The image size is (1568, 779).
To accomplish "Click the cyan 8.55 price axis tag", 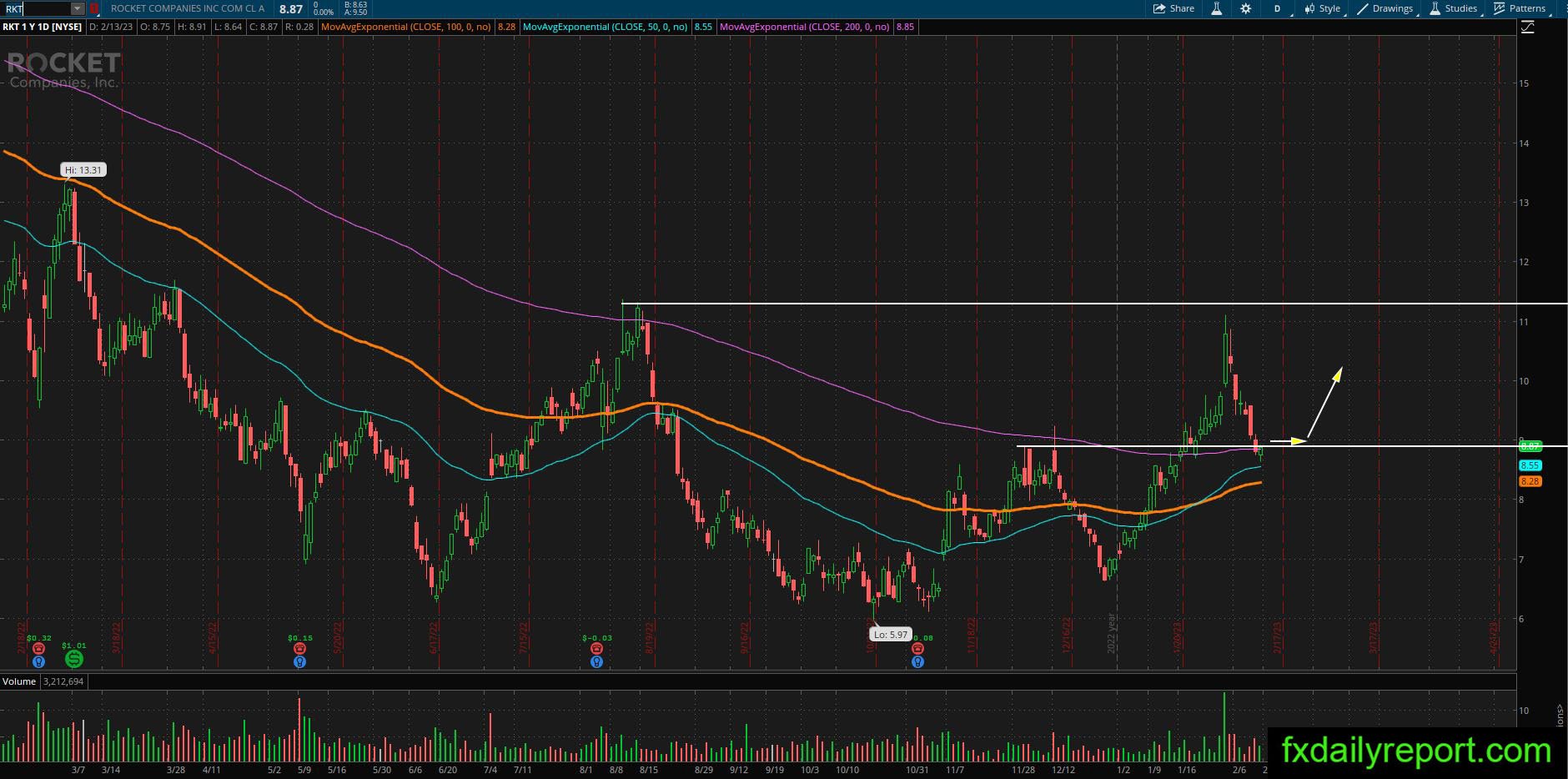I will [1530, 465].
